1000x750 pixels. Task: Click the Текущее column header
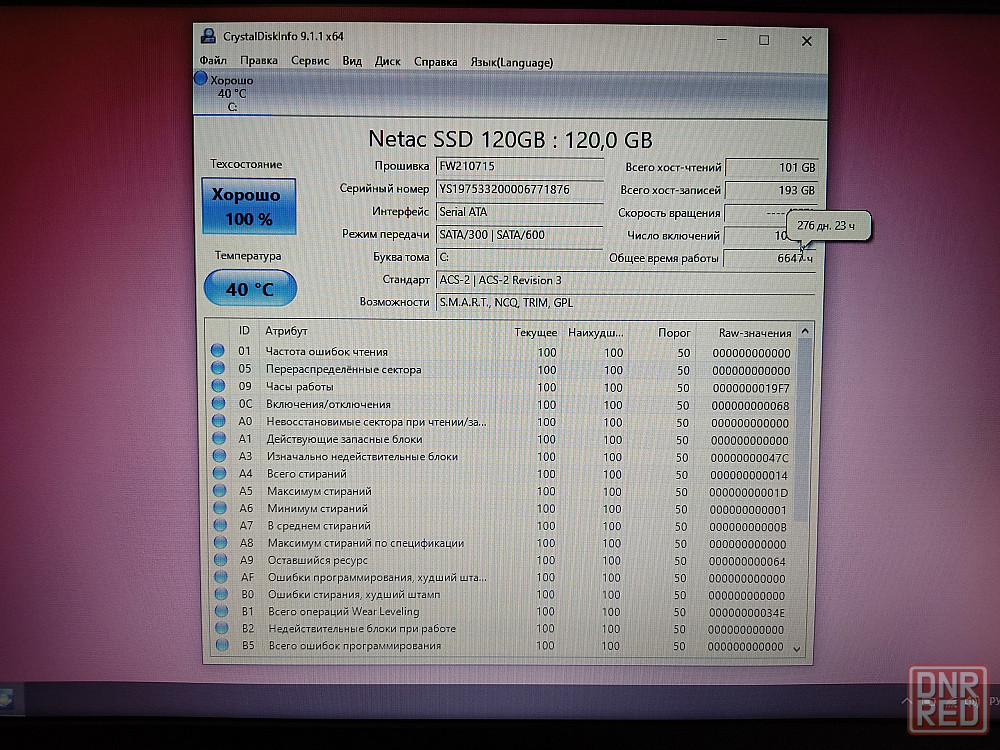(x=535, y=332)
